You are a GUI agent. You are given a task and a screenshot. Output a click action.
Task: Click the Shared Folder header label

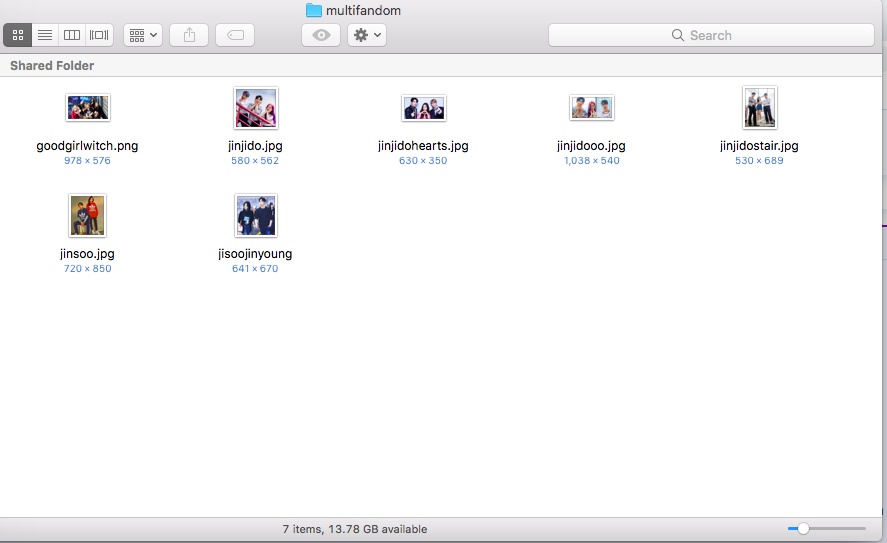point(52,66)
